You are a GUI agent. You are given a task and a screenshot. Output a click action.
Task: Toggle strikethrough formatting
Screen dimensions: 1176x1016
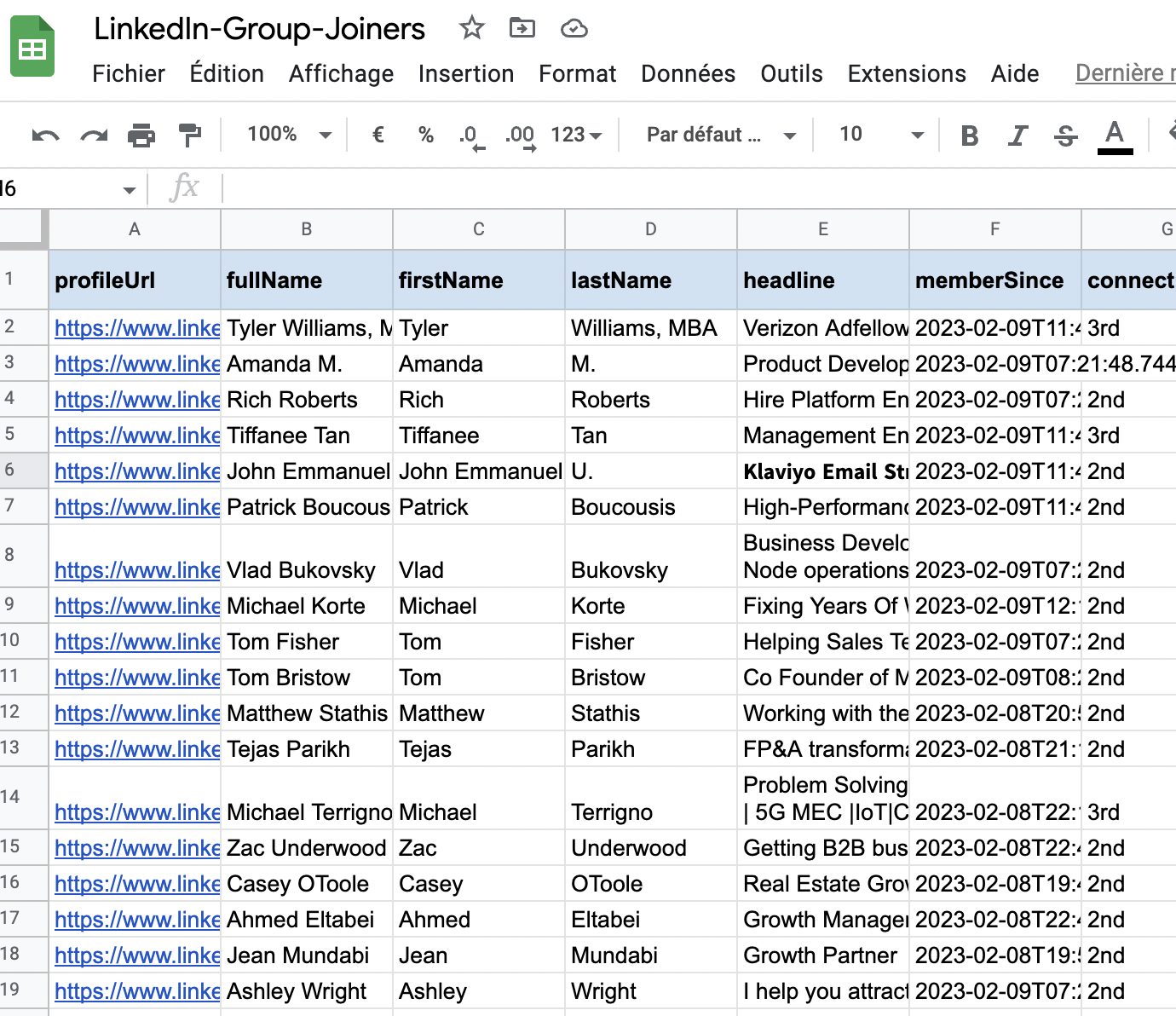1065,136
